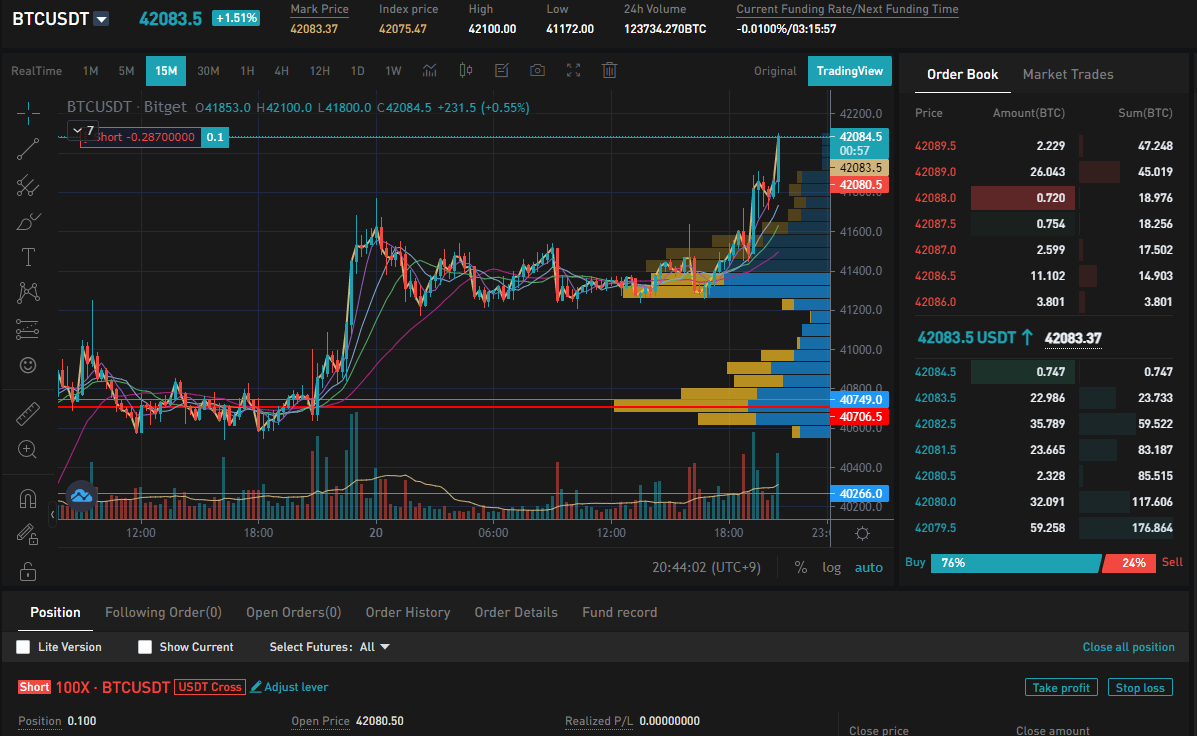Click the Buy 76% ratio bar
The width and height of the screenshot is (1197, 736).
1015,563
